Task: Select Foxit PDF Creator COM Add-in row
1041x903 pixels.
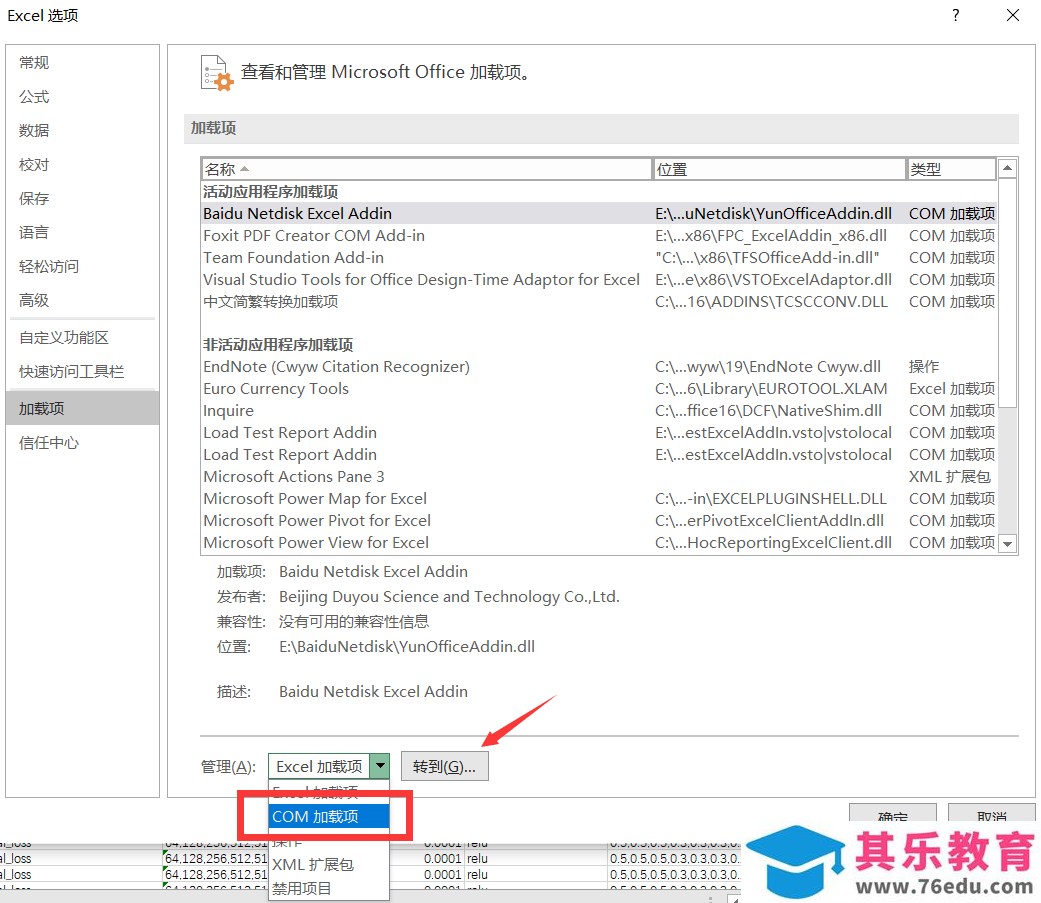Action: tap(599, 236)
